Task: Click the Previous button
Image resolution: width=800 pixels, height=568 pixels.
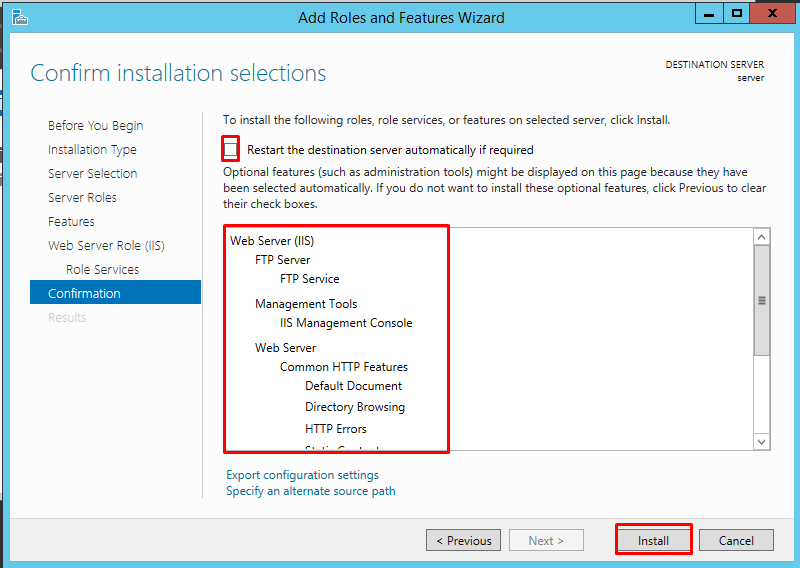Action: pyautogui.click(x=463, y=540)
